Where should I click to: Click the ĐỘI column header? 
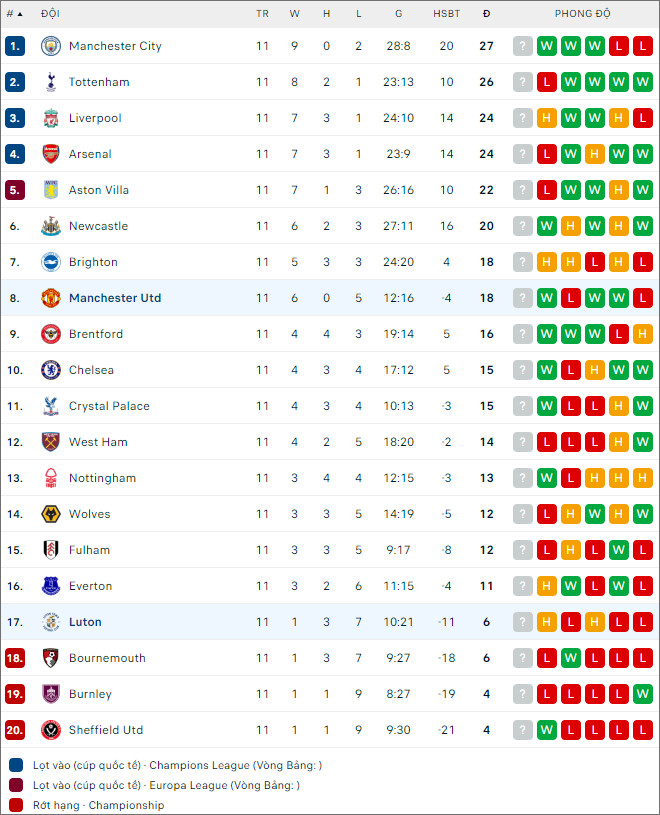click(x=50, y=14)
